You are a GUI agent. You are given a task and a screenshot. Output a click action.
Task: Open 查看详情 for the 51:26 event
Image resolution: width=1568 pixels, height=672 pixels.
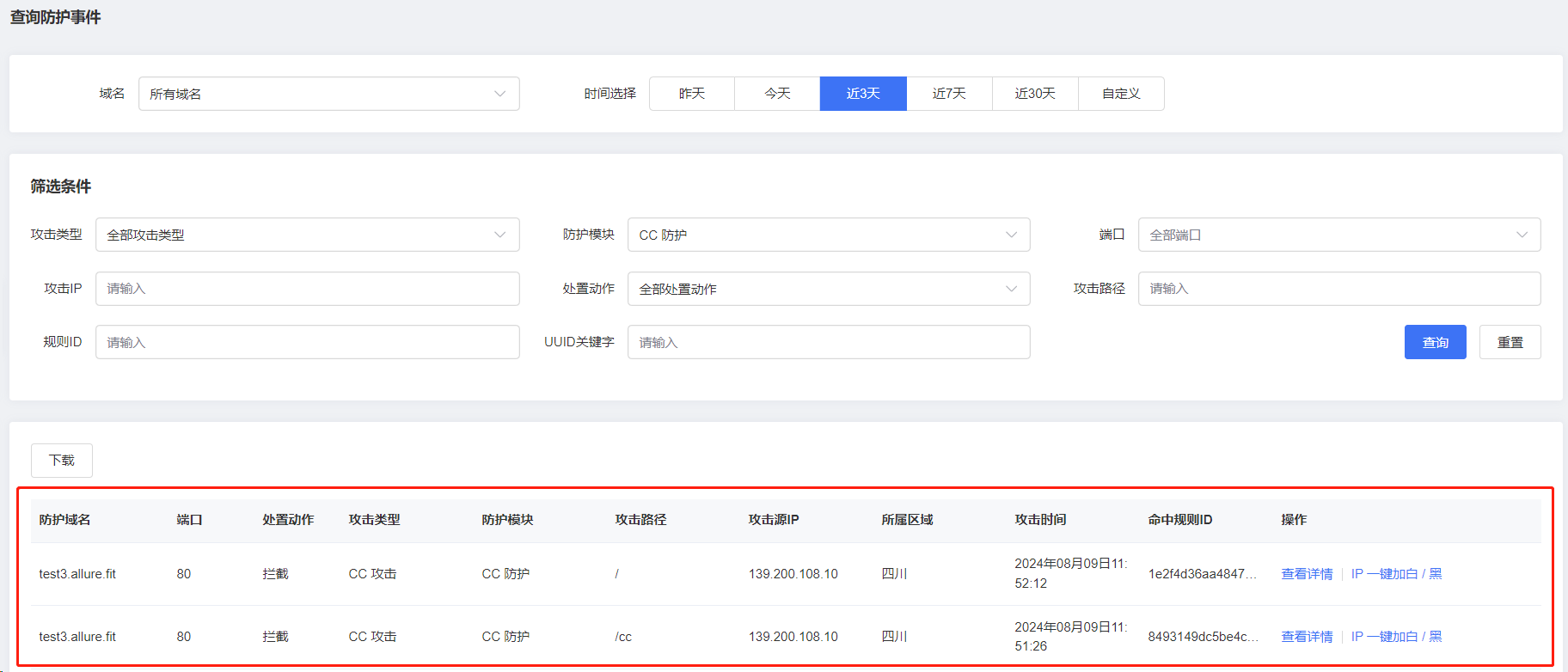(1307, 637)
